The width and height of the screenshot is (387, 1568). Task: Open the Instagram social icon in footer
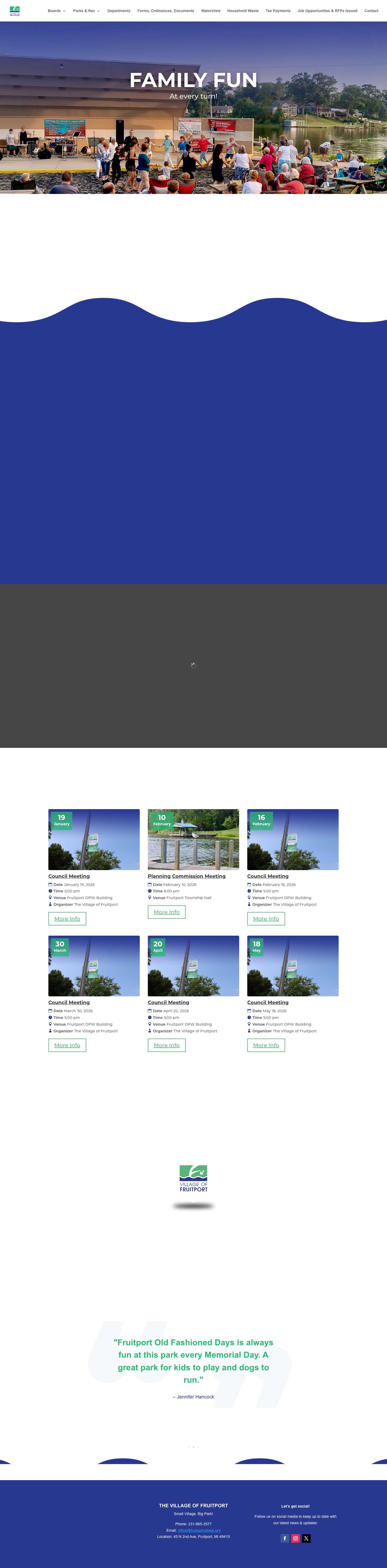pos(295,1538)
